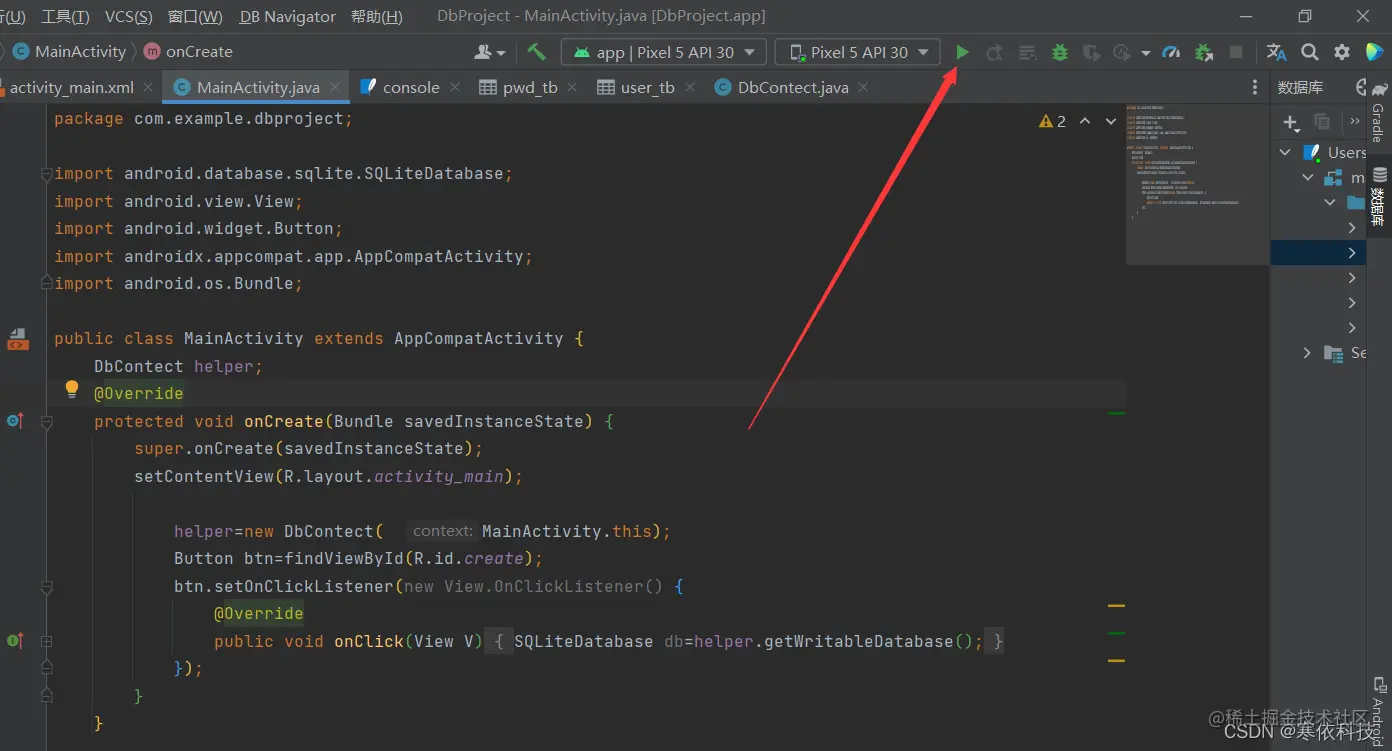
Task: Click the related XML file gutter icon
Action: (17, 339)
